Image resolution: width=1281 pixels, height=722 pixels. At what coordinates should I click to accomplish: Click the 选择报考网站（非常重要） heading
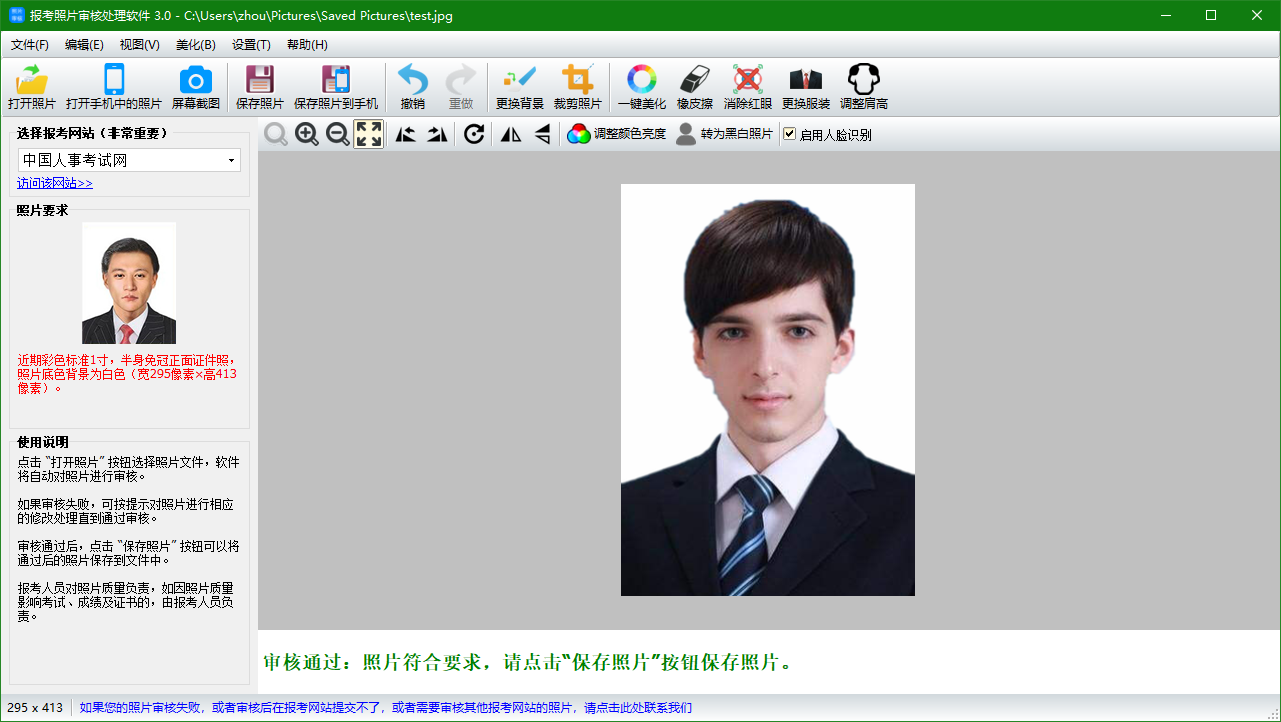(92, 133)
